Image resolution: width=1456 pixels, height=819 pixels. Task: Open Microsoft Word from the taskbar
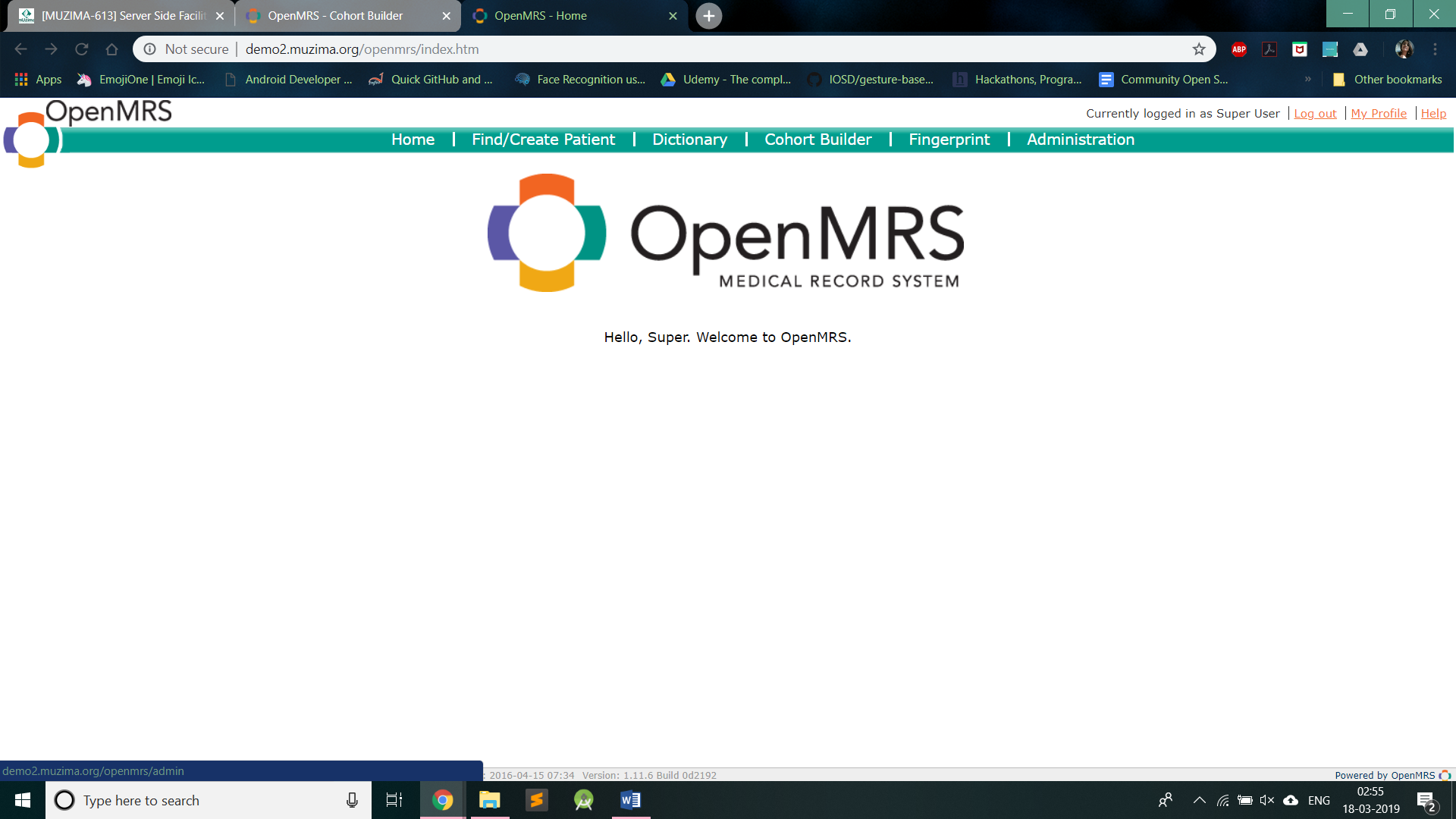click(631, 800)
